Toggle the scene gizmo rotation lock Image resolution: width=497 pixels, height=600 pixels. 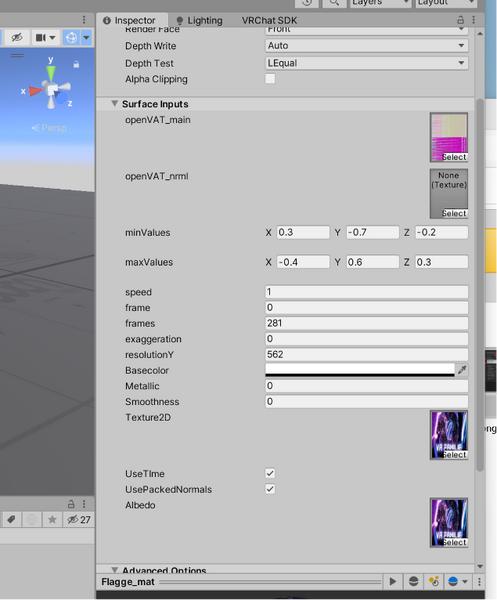pos(76,64)
